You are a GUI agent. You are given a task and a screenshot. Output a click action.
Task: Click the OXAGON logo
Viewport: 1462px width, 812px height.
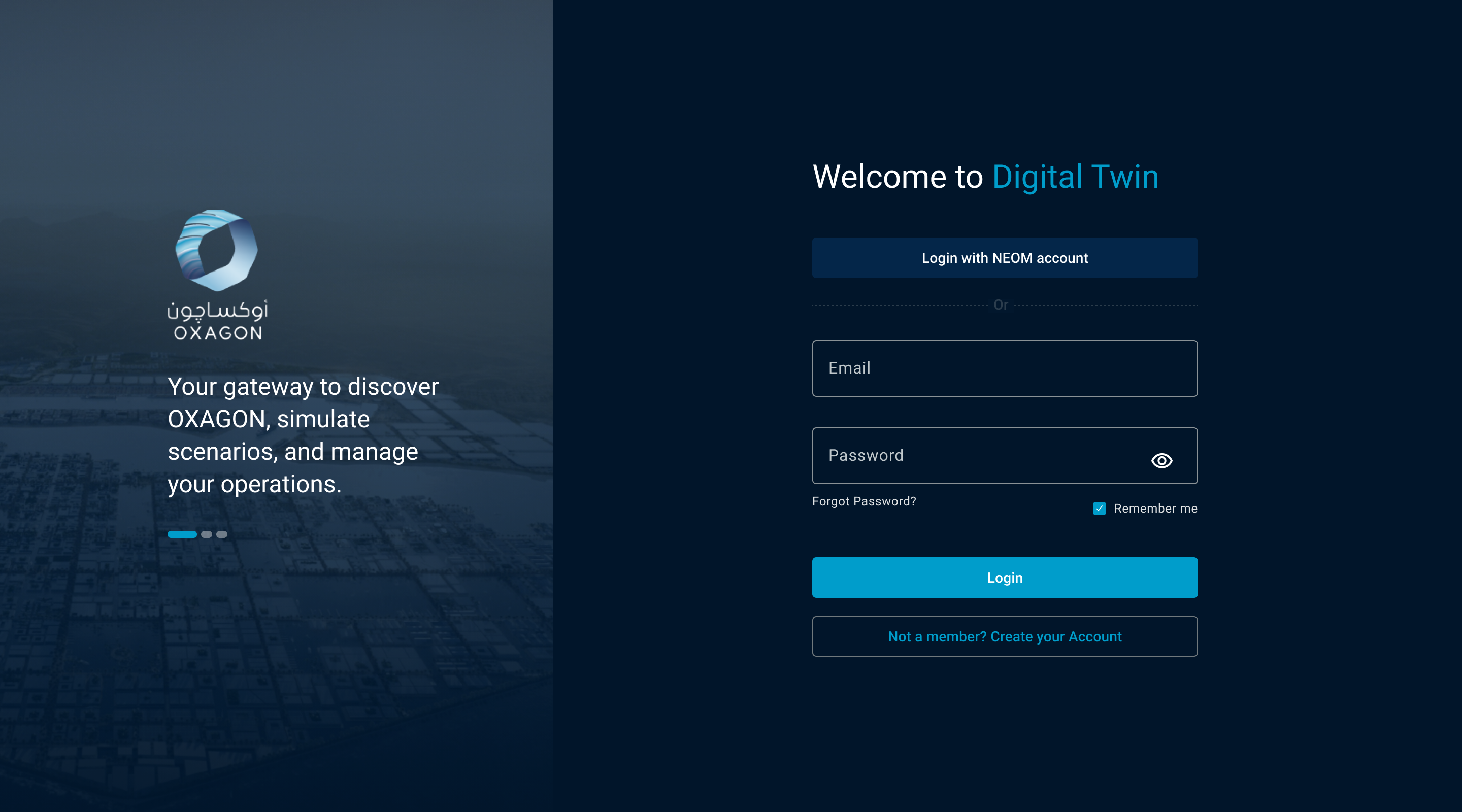tap(217, 275)
